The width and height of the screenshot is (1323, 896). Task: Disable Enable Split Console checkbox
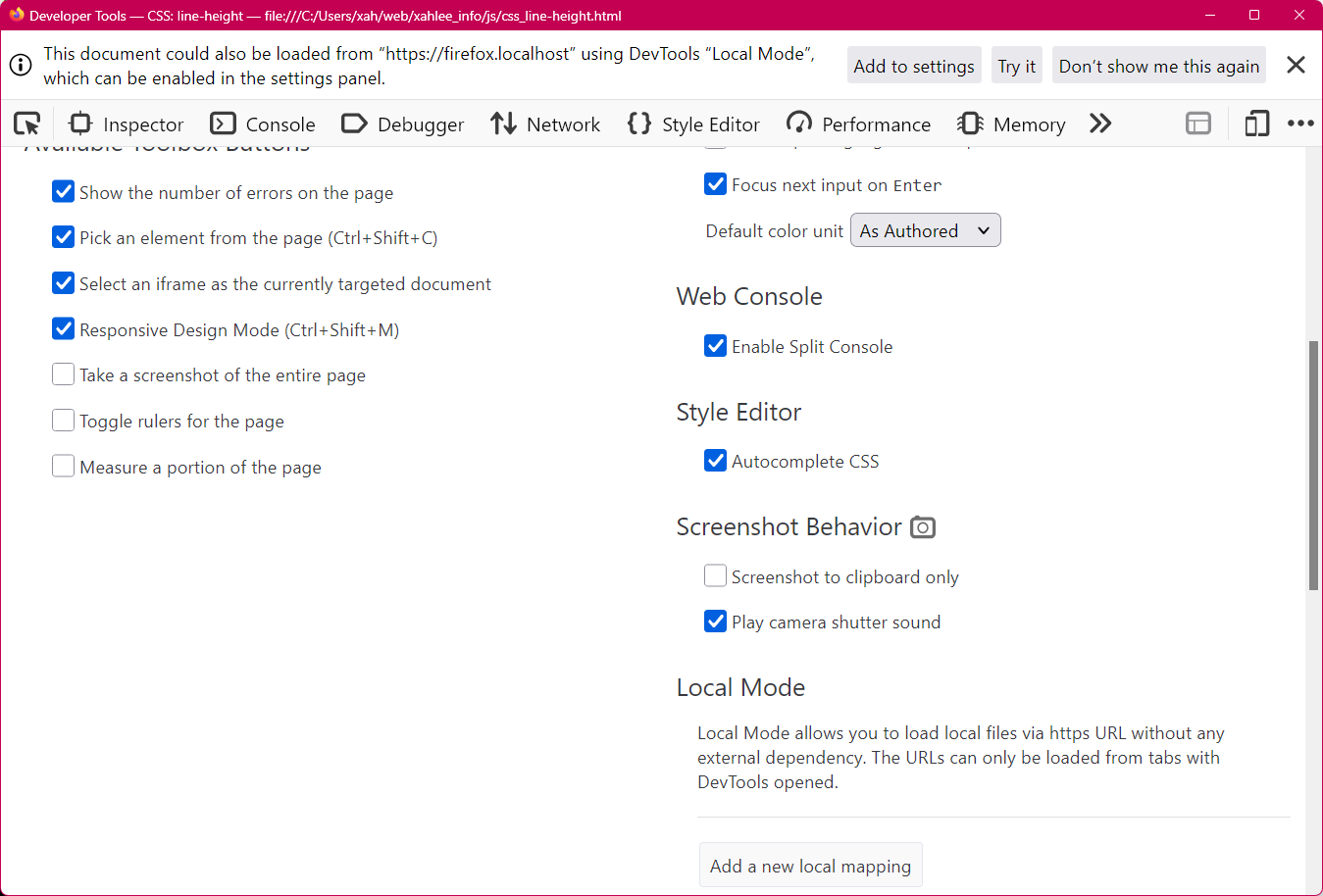[716, 345]
